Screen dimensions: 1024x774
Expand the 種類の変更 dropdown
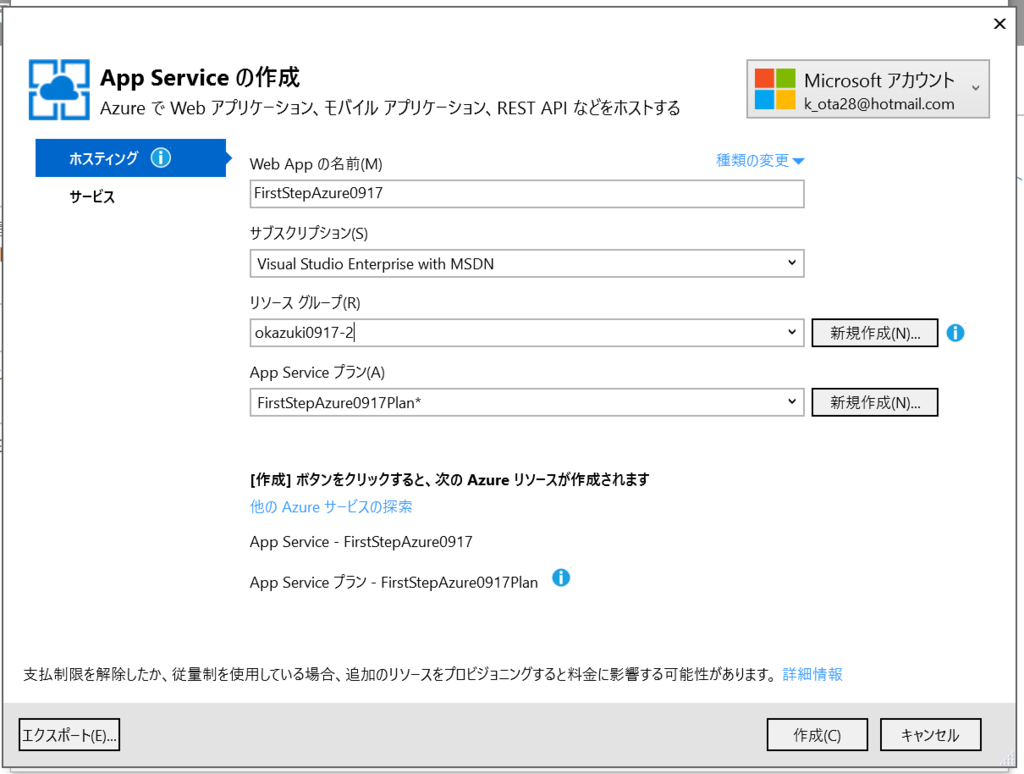pyautogui.click(x=760, y=160)
